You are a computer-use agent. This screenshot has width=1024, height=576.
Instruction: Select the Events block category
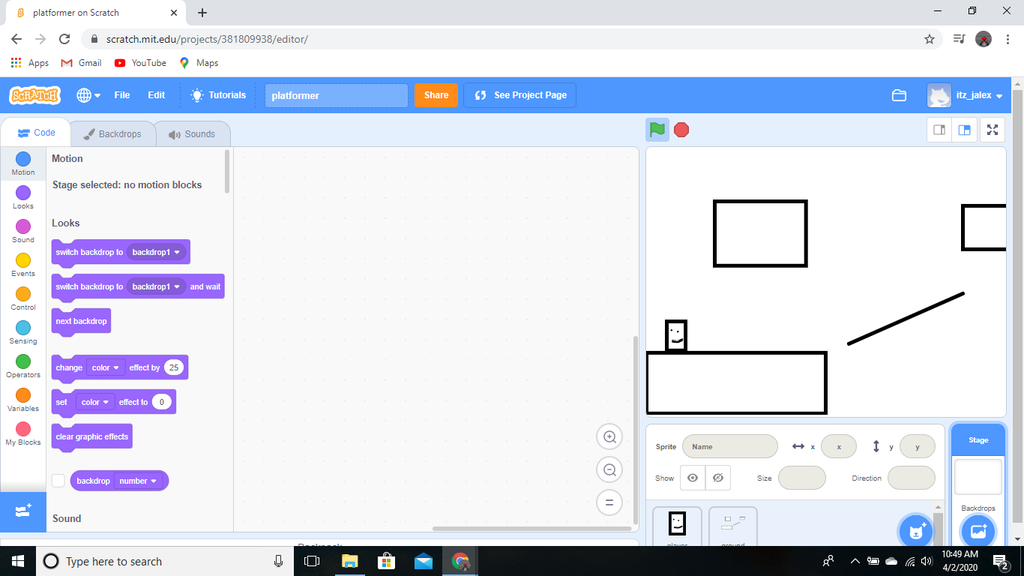click(x=22, y=264)
